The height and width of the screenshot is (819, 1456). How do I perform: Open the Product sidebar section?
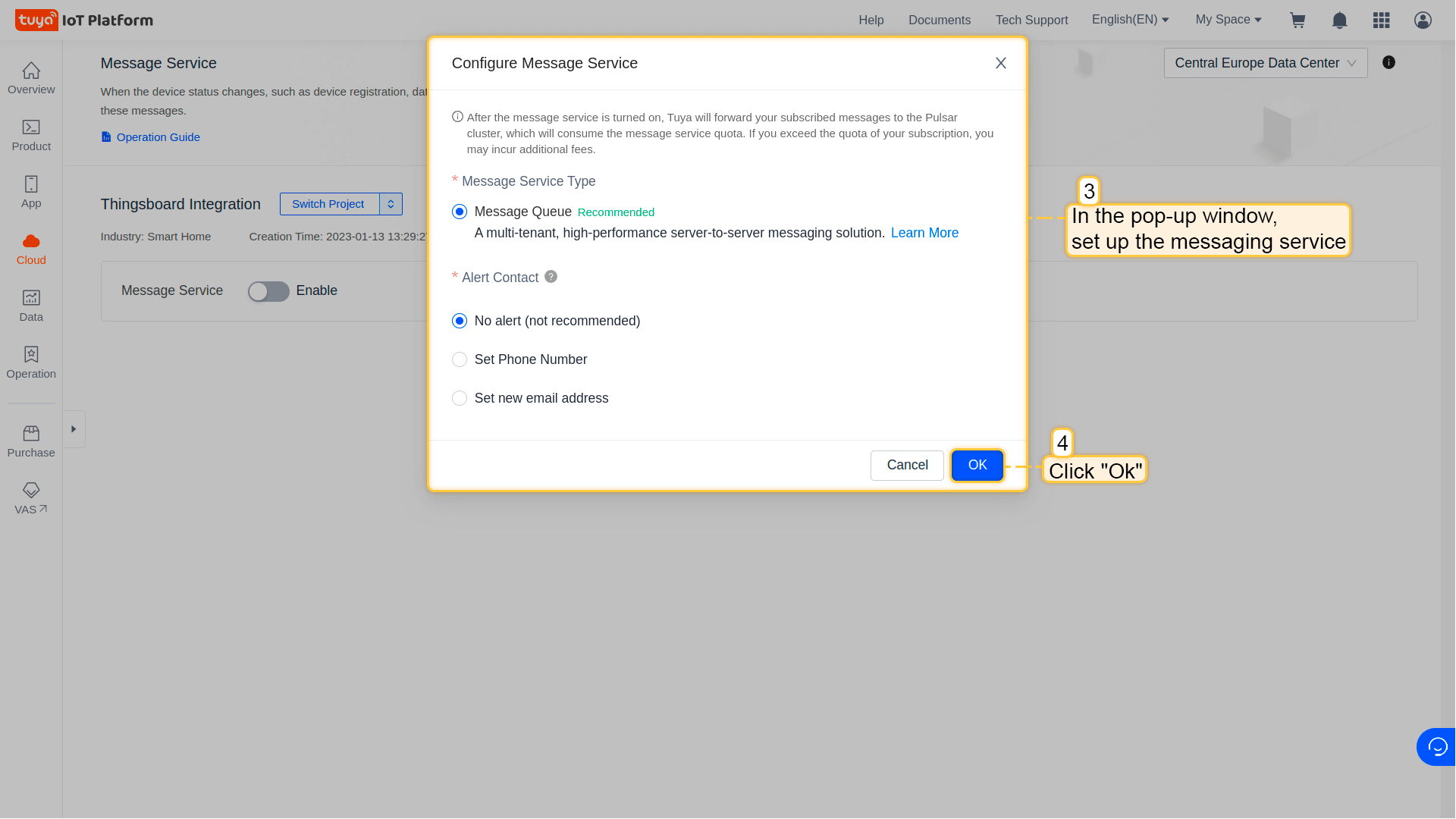(x=31, y=135)
